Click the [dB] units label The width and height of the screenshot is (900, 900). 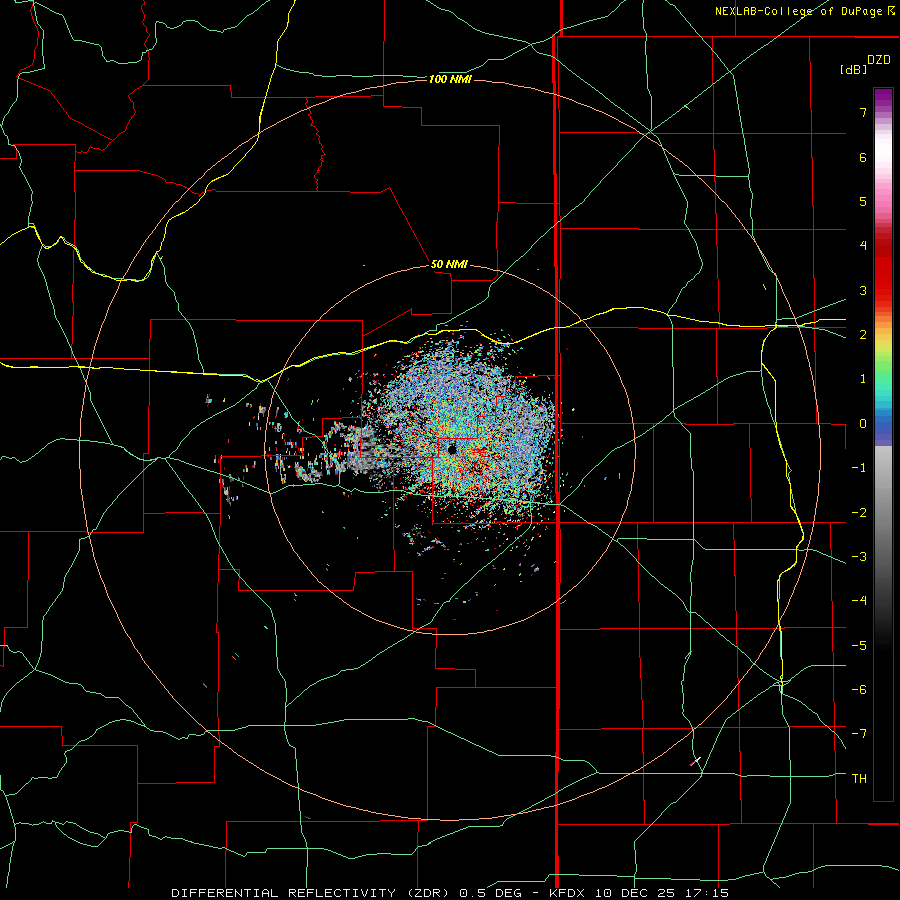[854, 69]
